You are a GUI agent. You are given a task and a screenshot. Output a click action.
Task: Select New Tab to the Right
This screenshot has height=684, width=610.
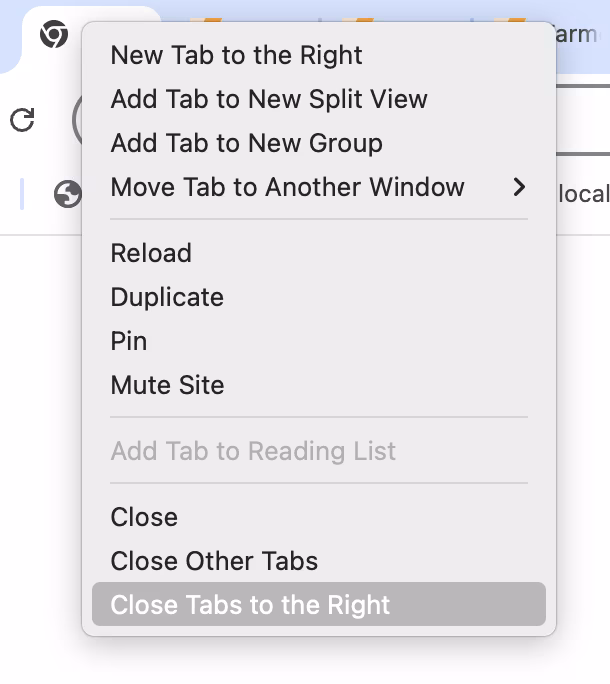236,55
